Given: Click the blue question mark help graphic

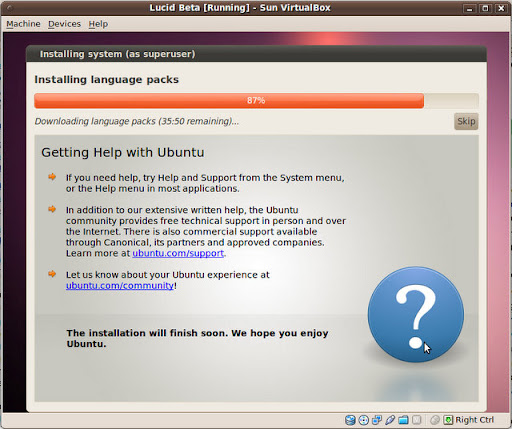Looking at the screenshot, I should [x=416, y=314].
